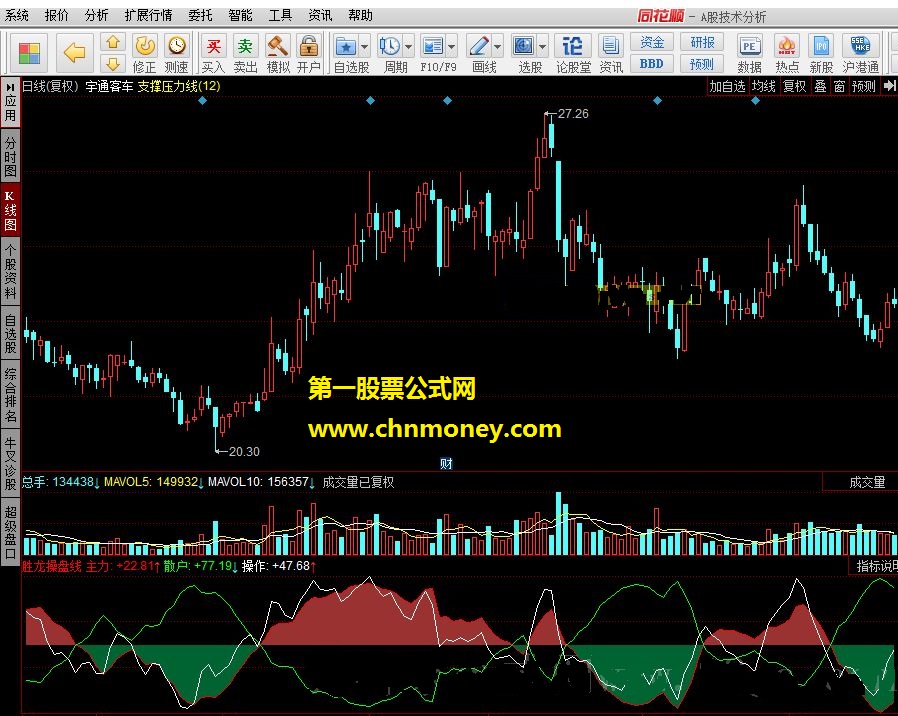Toggle the 应用 sidebar expander

click(x=10, y=102)
